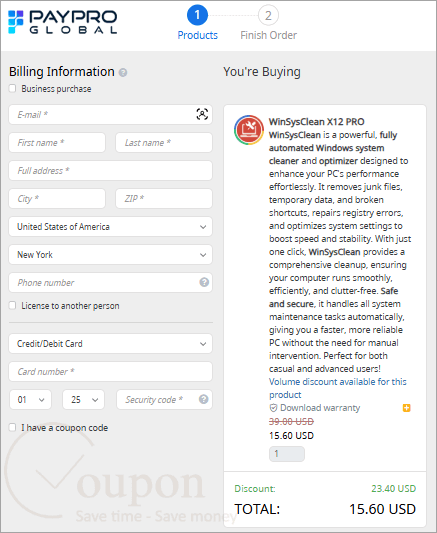Viewport: 437px width, 533px height.
Task: Focus the First name field
Action: (57, 142)
